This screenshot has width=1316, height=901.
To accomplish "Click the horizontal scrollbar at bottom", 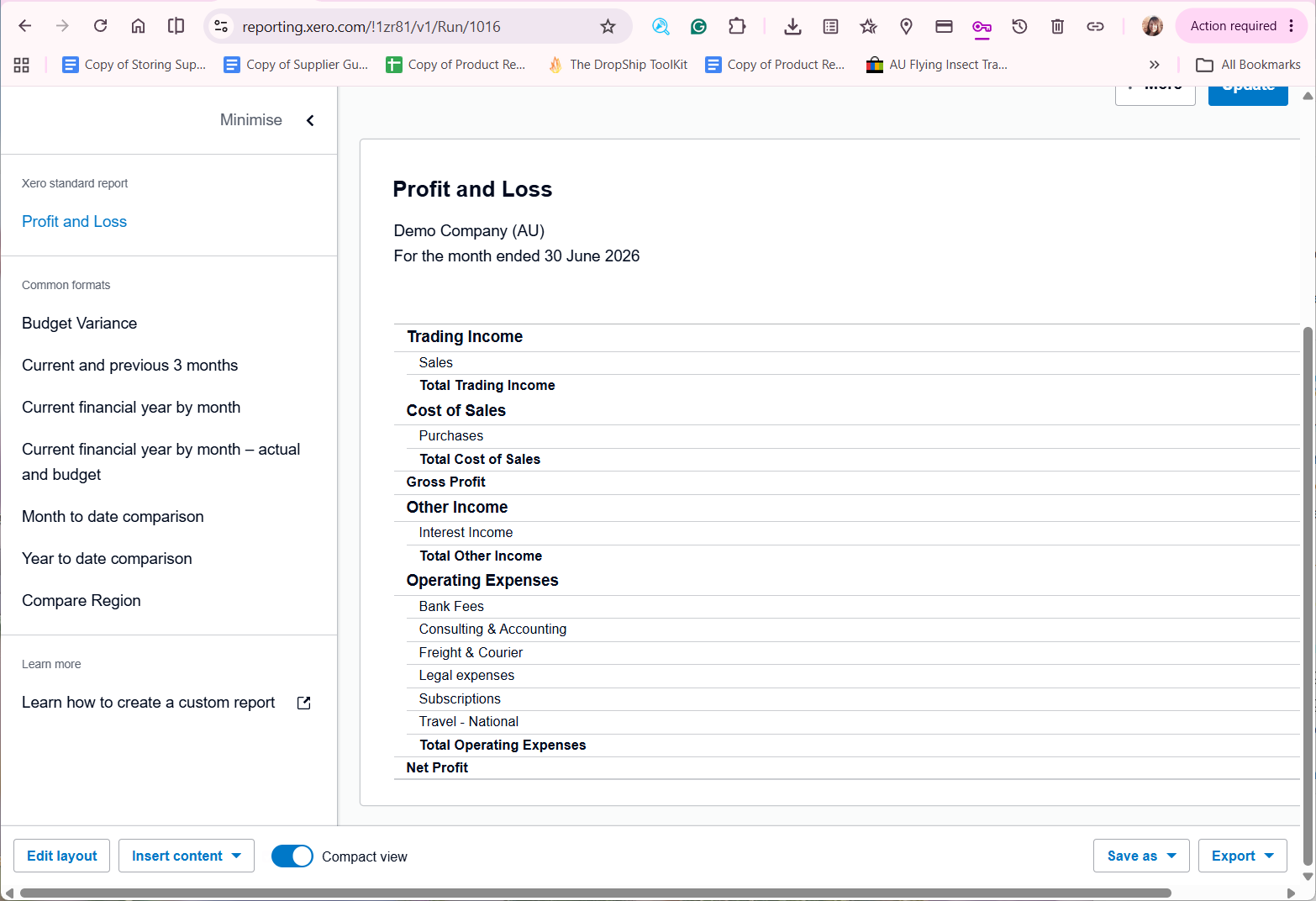I will 595,893.
